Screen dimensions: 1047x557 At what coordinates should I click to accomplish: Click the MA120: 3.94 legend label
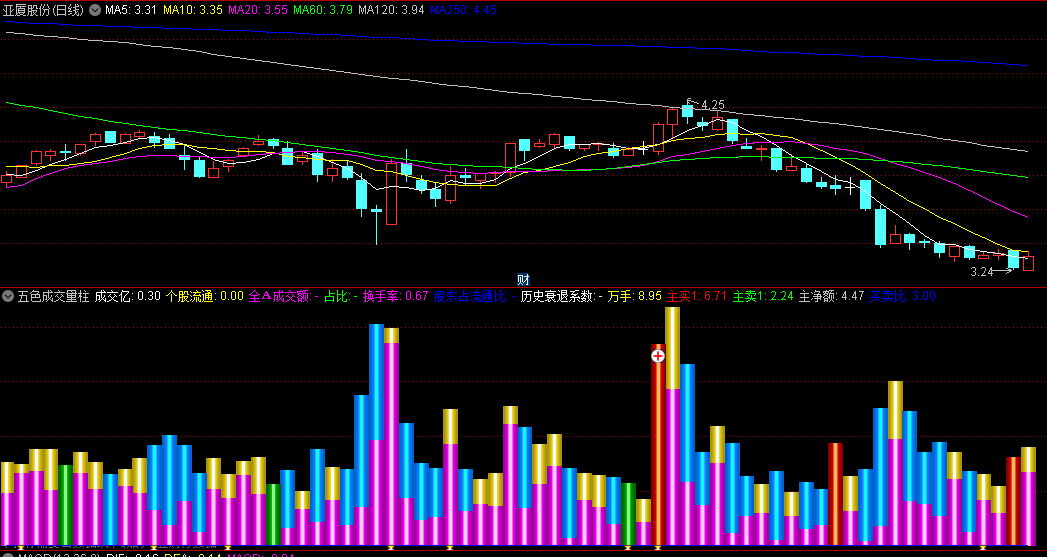point(391,10)
